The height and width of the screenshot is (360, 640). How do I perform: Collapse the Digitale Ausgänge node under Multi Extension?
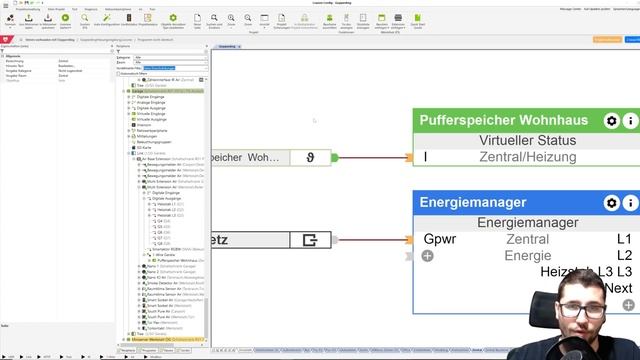(x=144, y=198)
